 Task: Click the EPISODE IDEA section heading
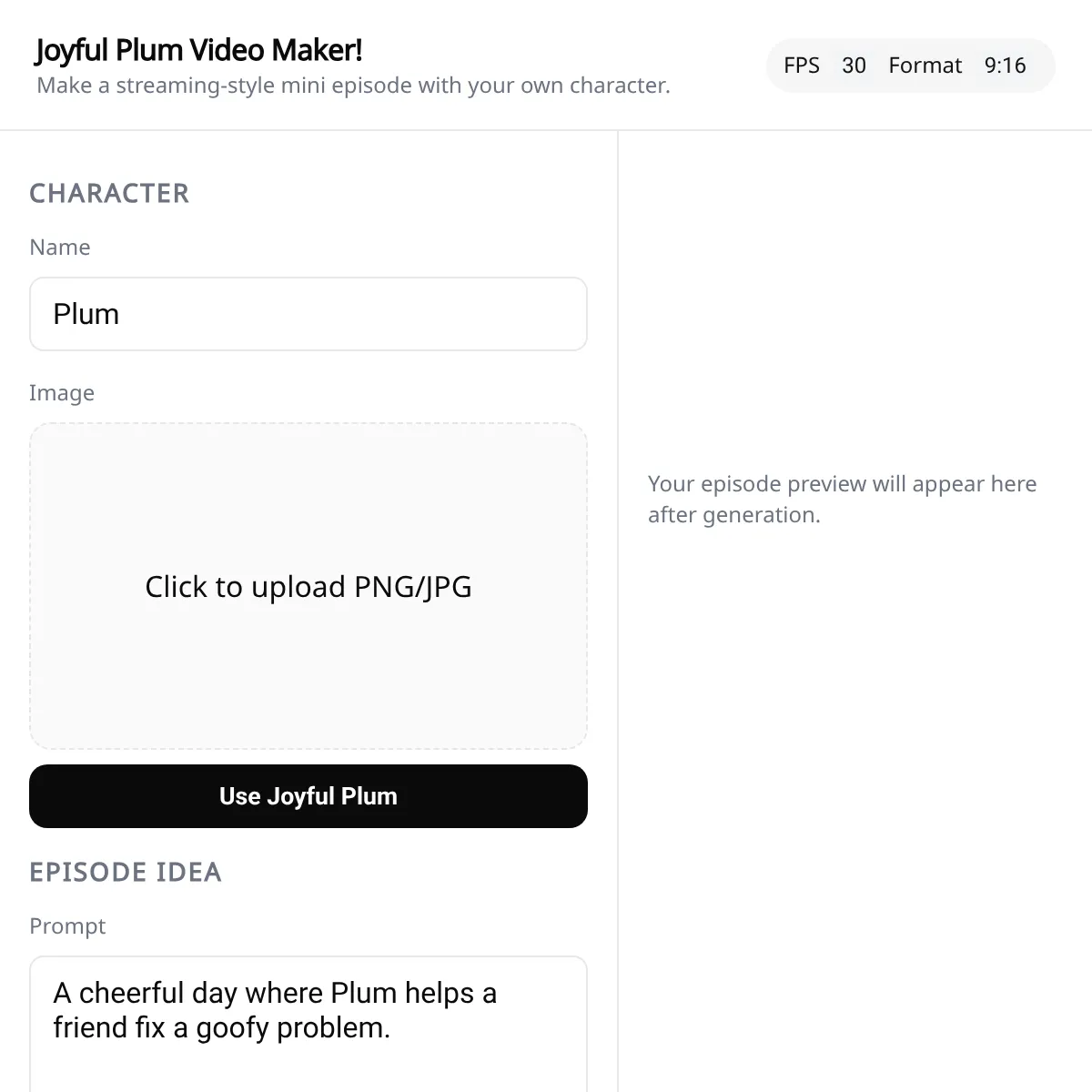(126, 872)
